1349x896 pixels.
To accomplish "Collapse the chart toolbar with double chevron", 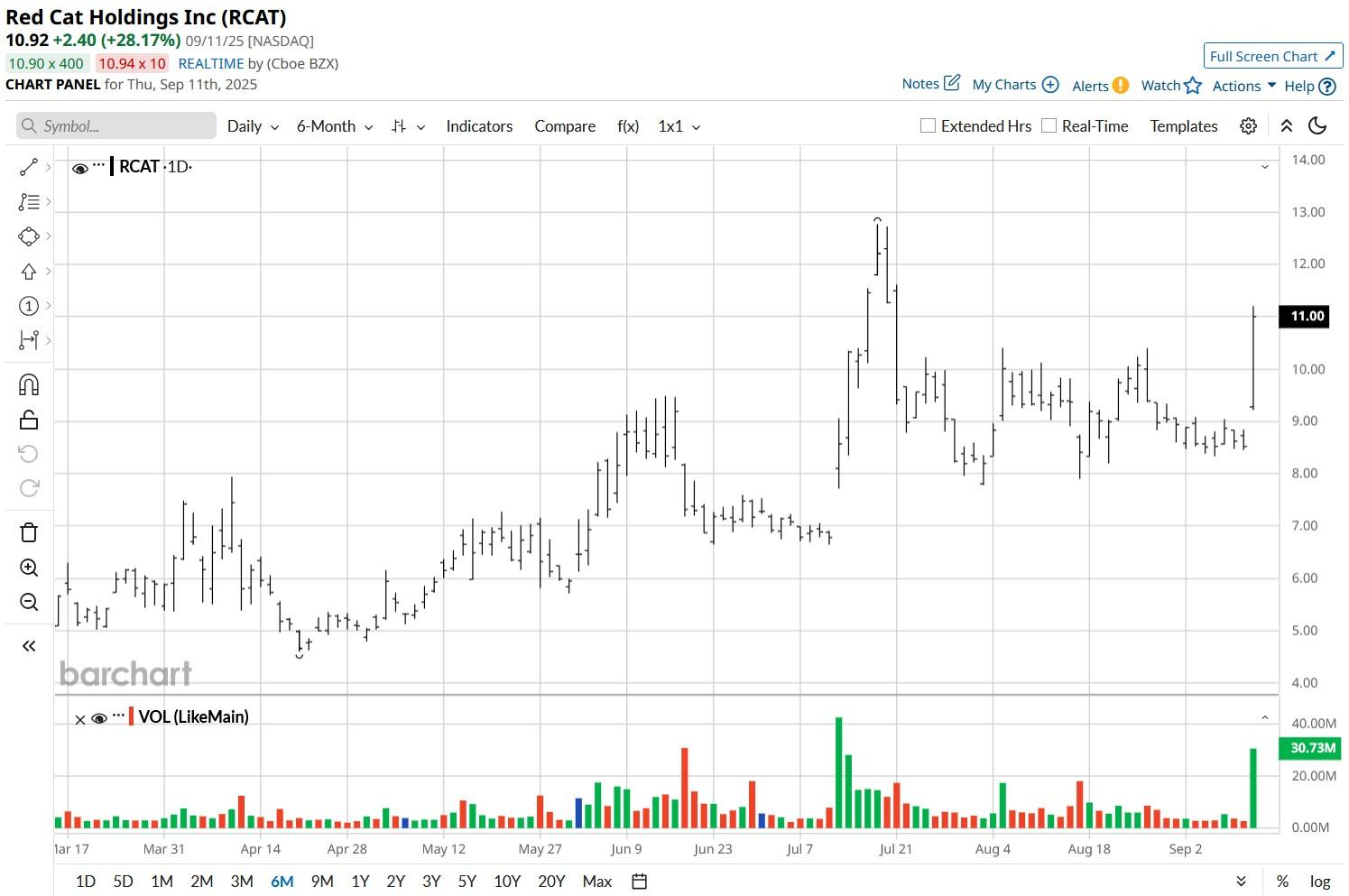I will (x=1287, y=126).
